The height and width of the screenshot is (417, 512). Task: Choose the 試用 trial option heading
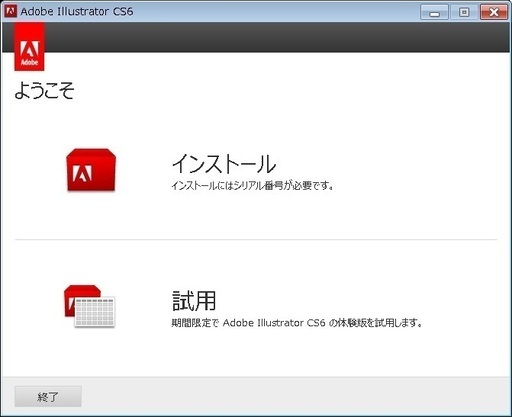(194, 301)
